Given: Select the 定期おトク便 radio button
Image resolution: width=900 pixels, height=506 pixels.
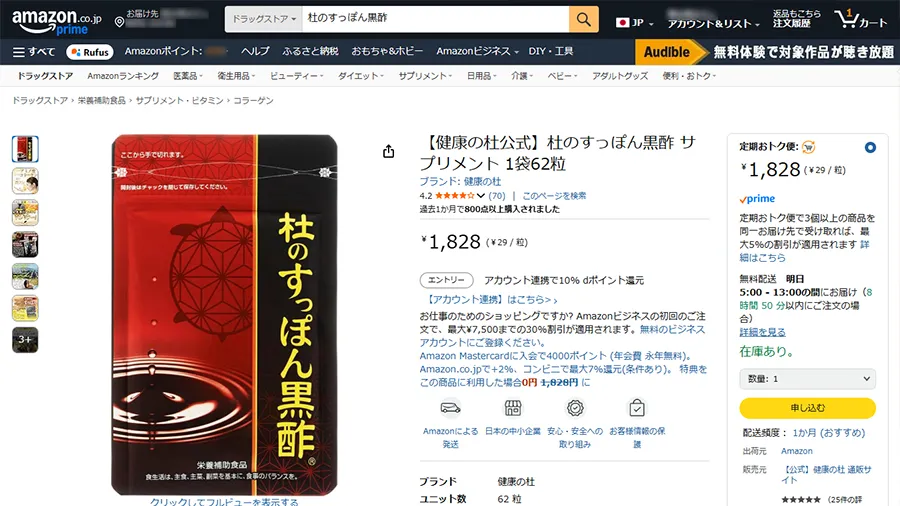Looking at the screenshot, I should (870, 147).
